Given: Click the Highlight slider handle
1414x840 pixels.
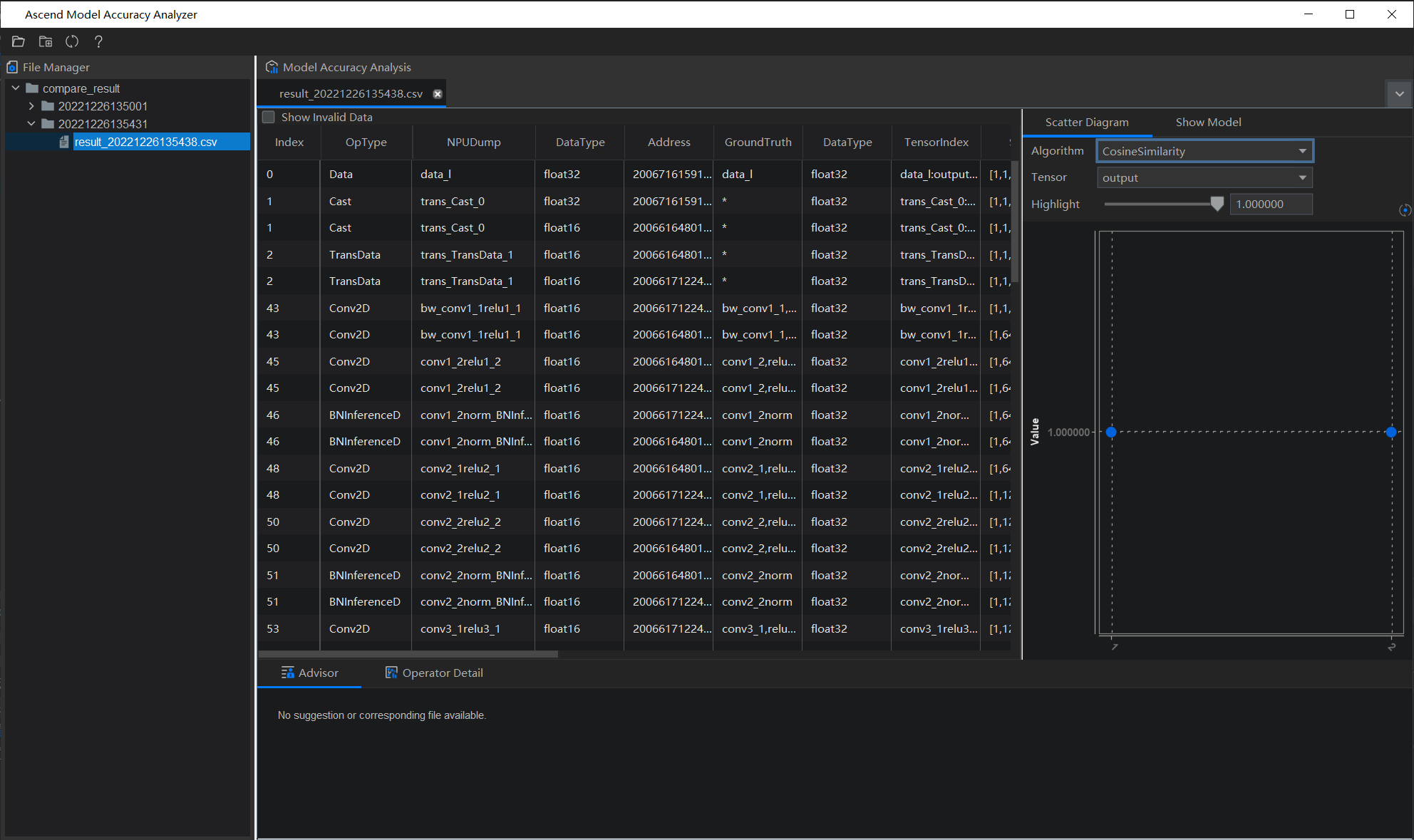Looking at the screenshot, I should coord(1217,204).
